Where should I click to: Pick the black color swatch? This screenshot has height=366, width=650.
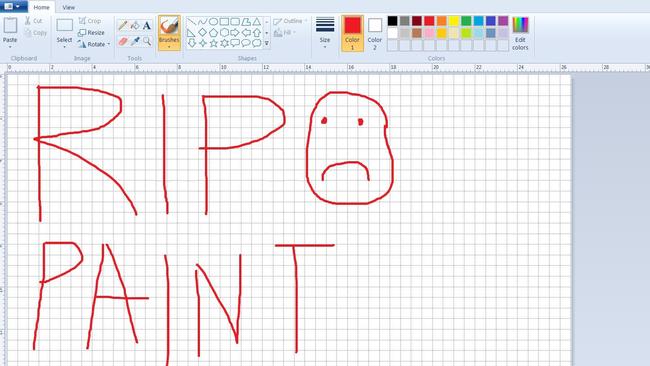click(x=393, y=21)
